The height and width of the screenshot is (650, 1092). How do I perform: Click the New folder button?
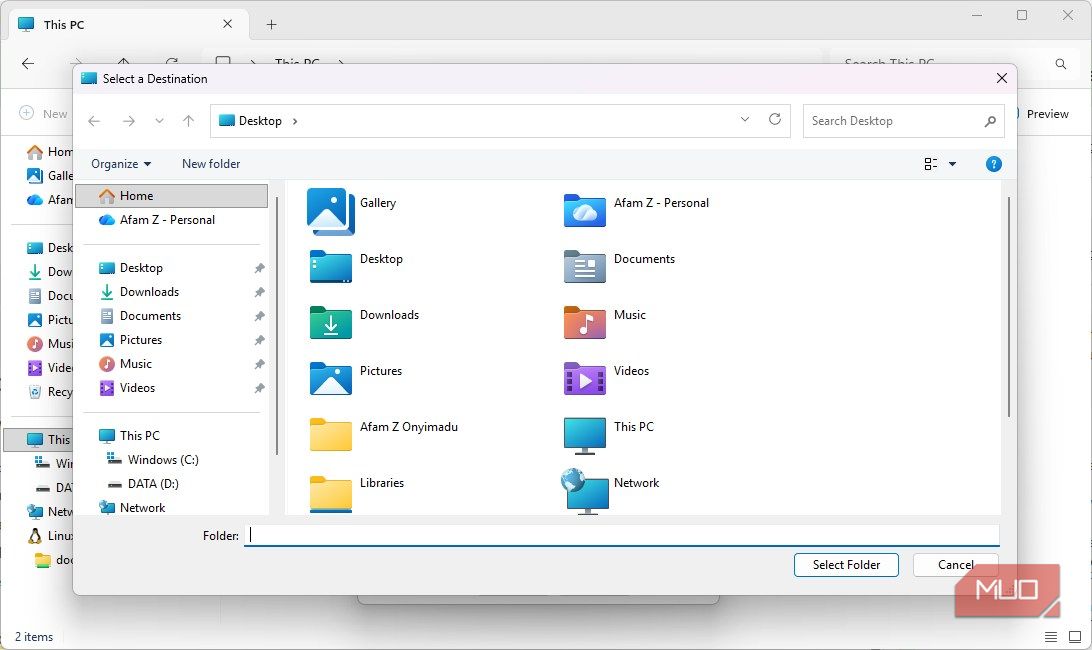click(211, 164)
